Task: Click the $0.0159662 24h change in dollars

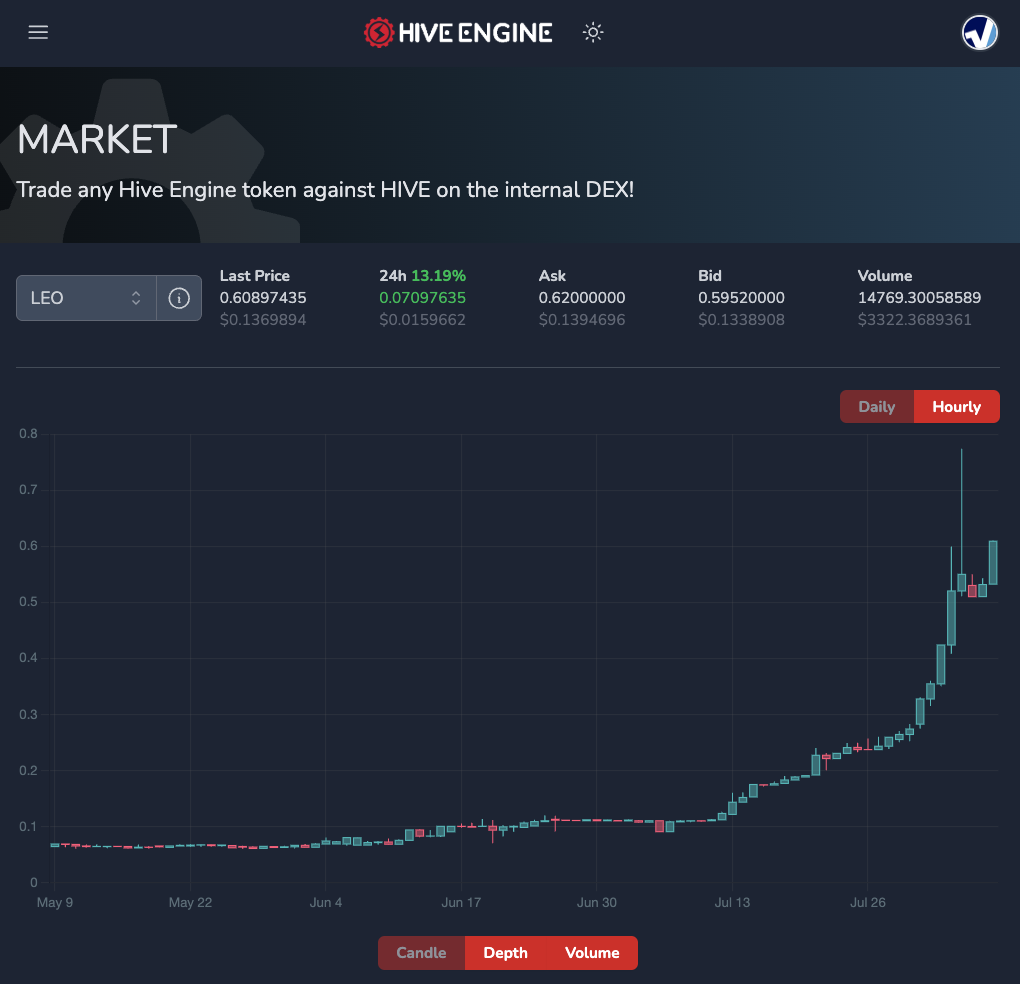Action: click(422, 320)
